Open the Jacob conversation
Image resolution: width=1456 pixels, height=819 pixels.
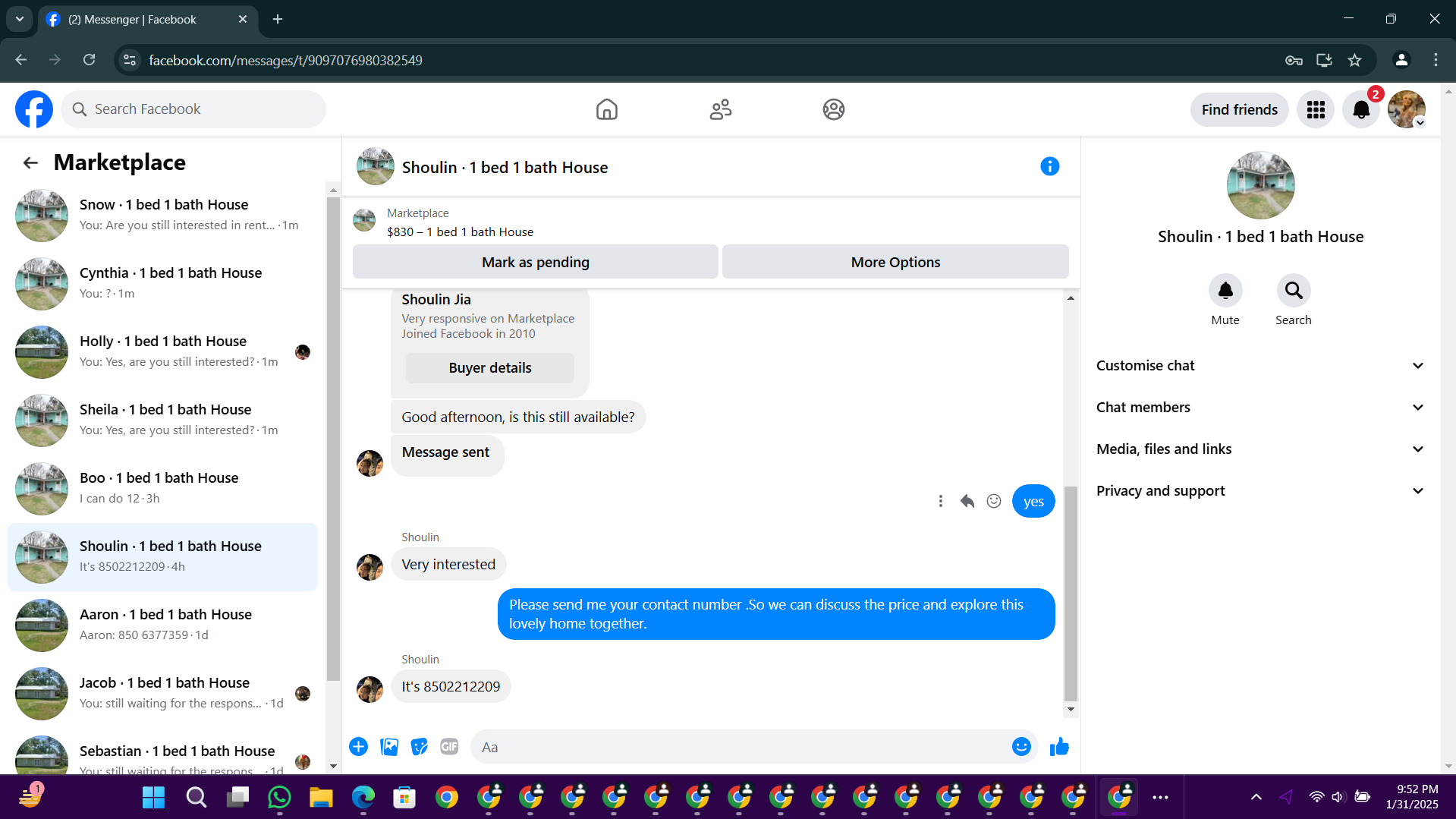pyautogui.click(x=162, y=694)
